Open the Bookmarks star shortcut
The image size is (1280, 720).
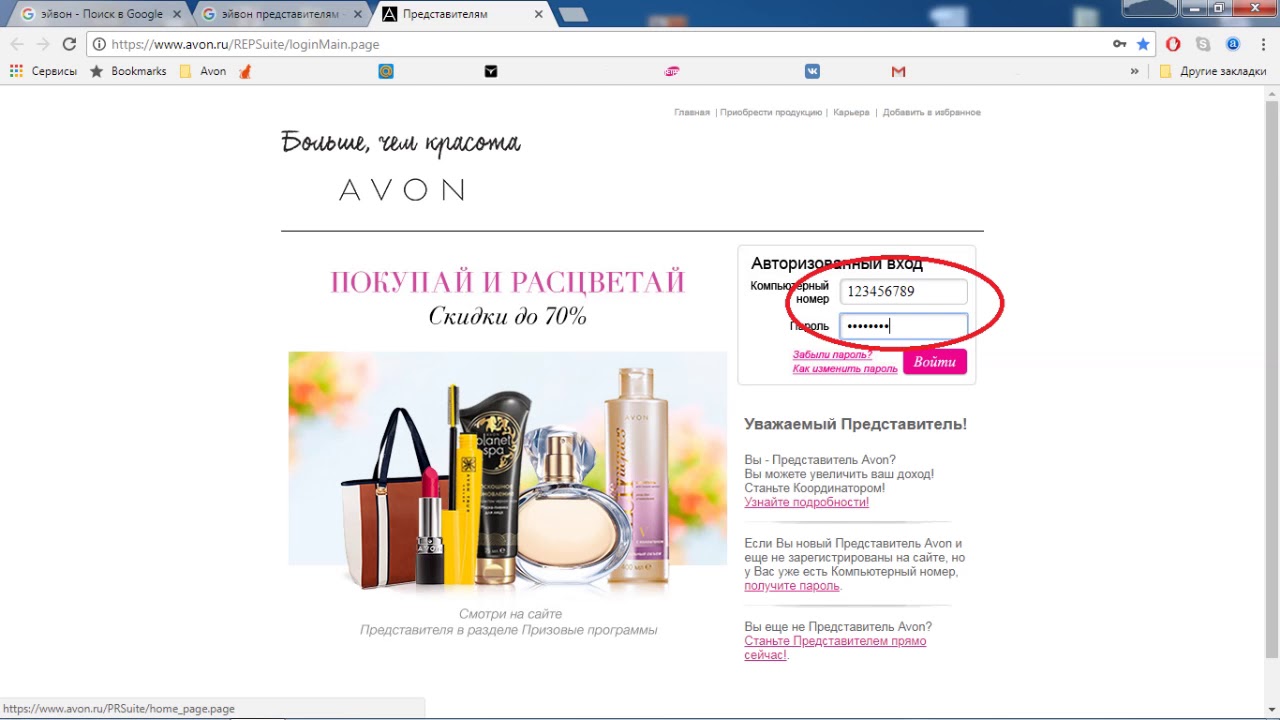pos(128,71)
